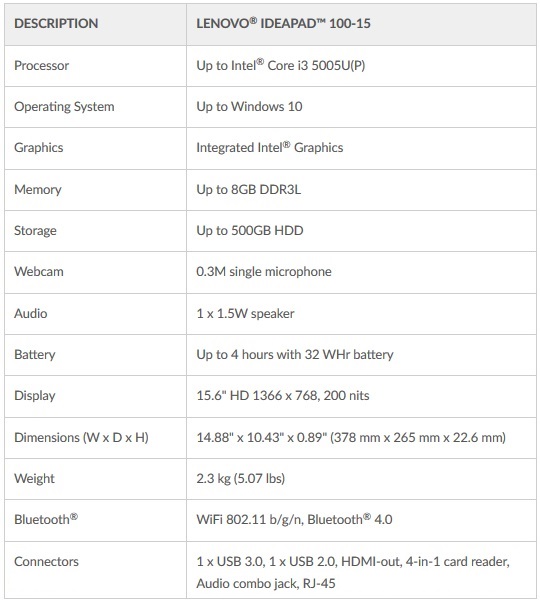
Task: Click Integrated Intel Graphics value
Action: tap(270, 147)
